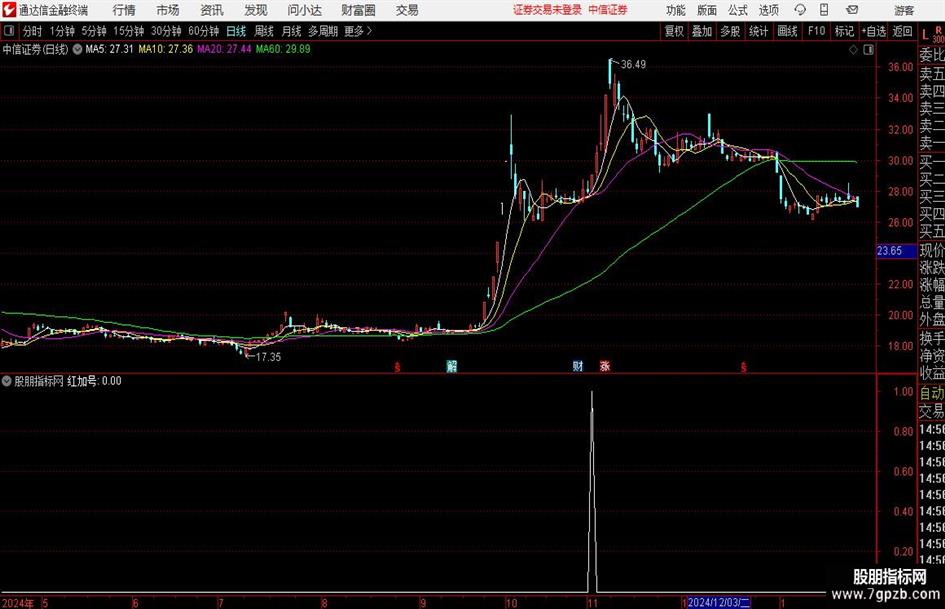Open the 交易 menu
945x609 pixels.
click(407, 10)
